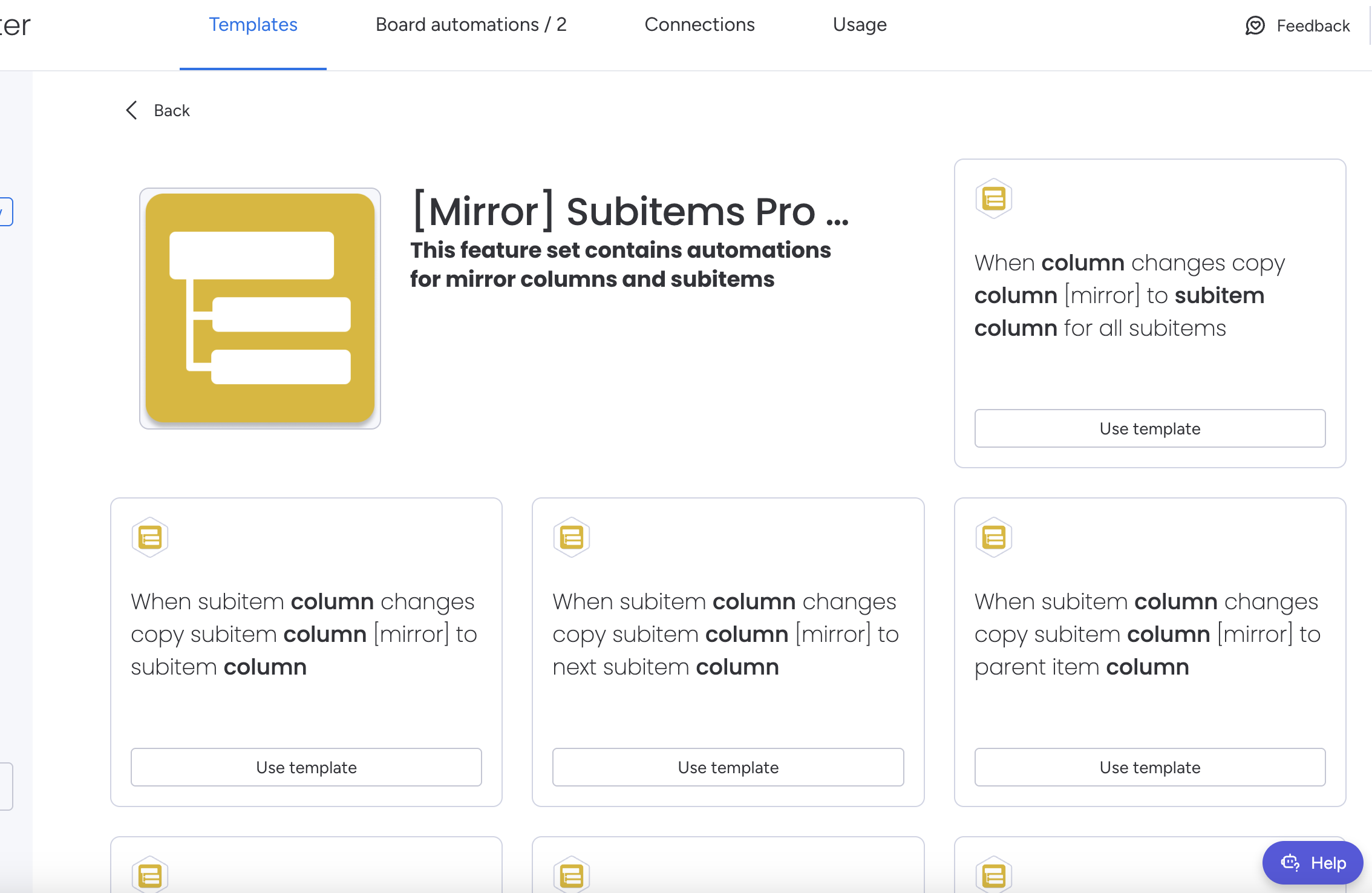Click icon on 'next subitem column' template card

pos(571,537)
